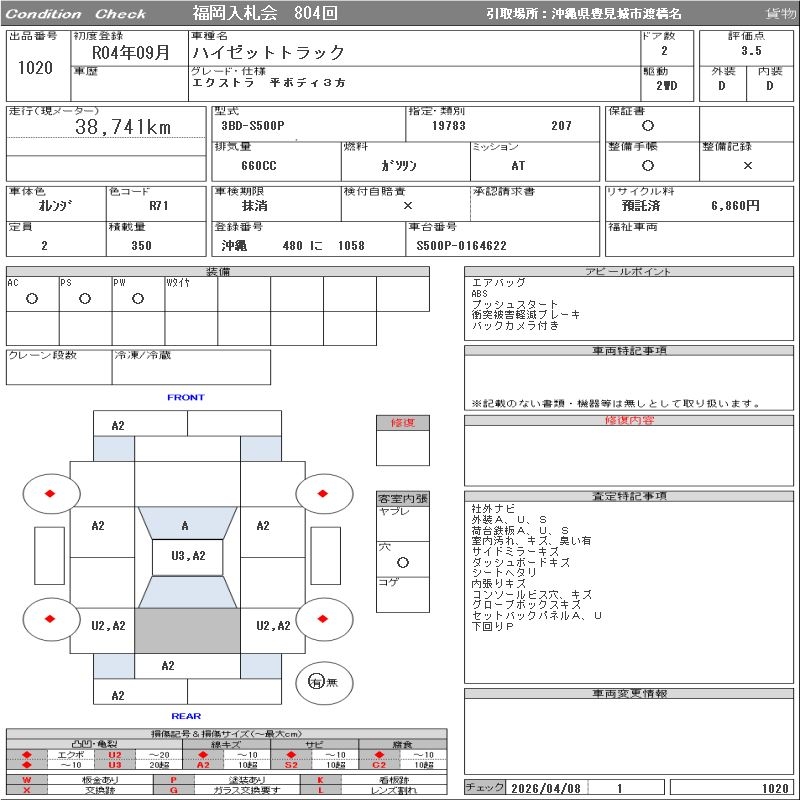Click the red P legend marker
800x800 pixels.
pyautogui.click(x=173, y=780)
